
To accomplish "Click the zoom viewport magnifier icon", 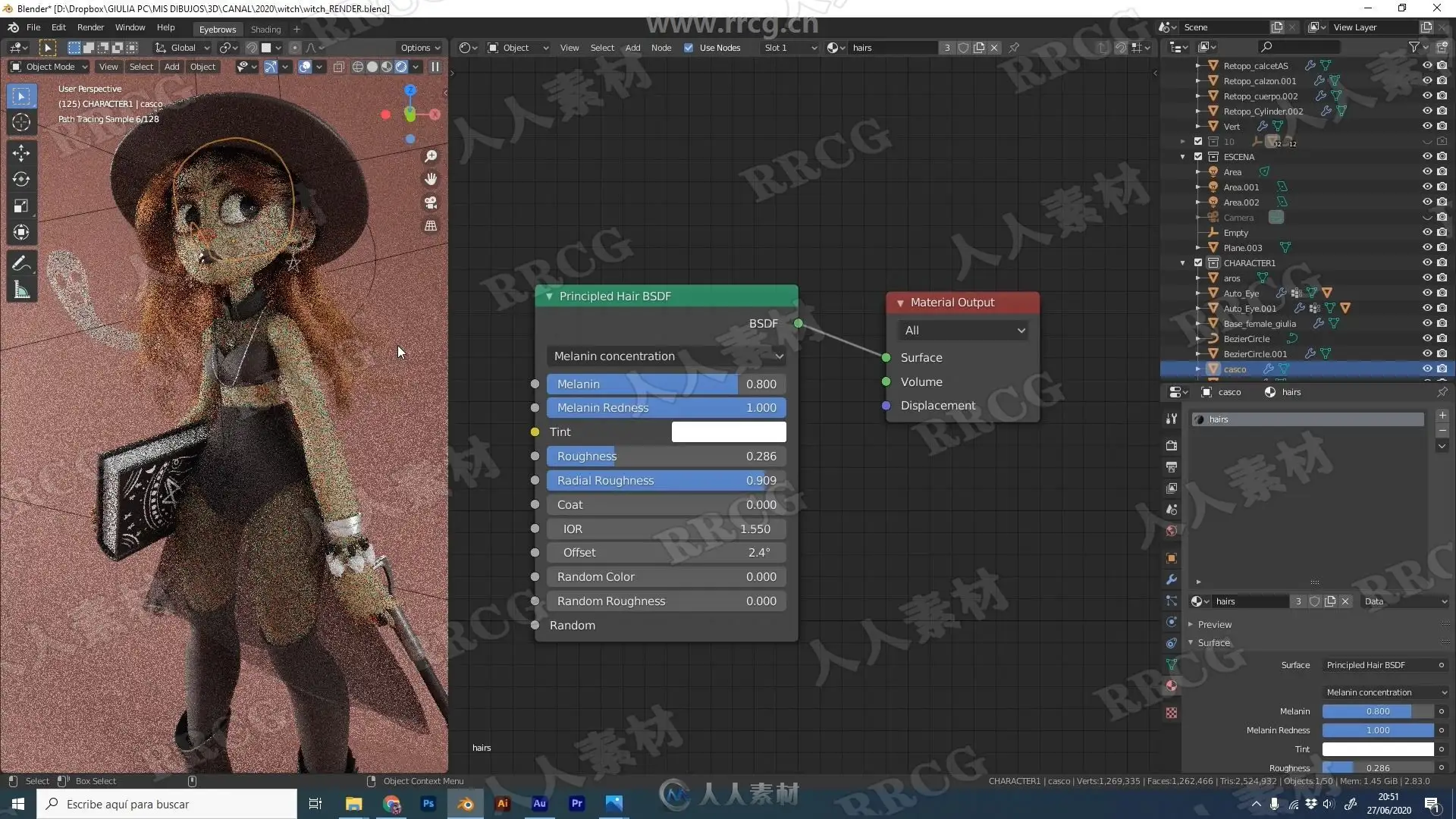I will [431, 156].
